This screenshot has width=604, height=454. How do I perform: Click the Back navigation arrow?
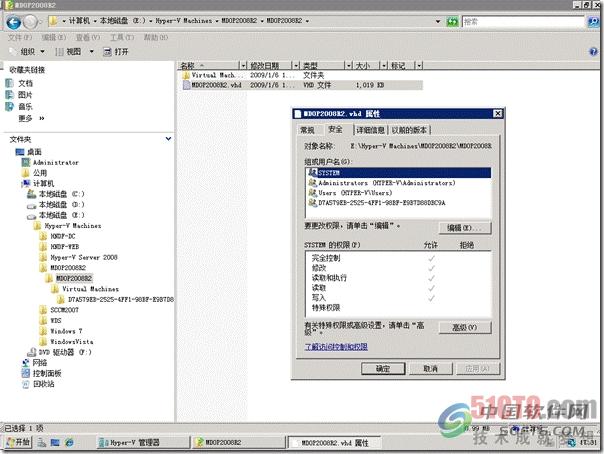pyautogui.click(x=13, y=22)
